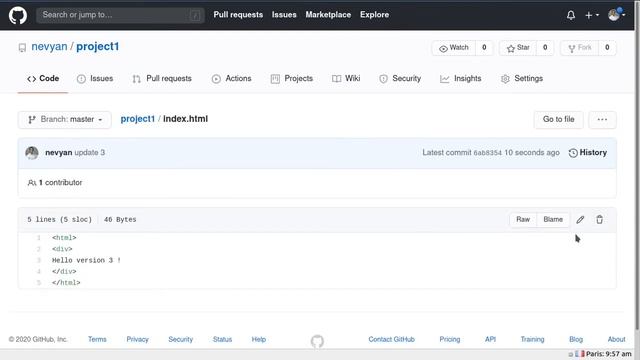
Task: Open the Contact GitHub footer link
Action: 391,339
